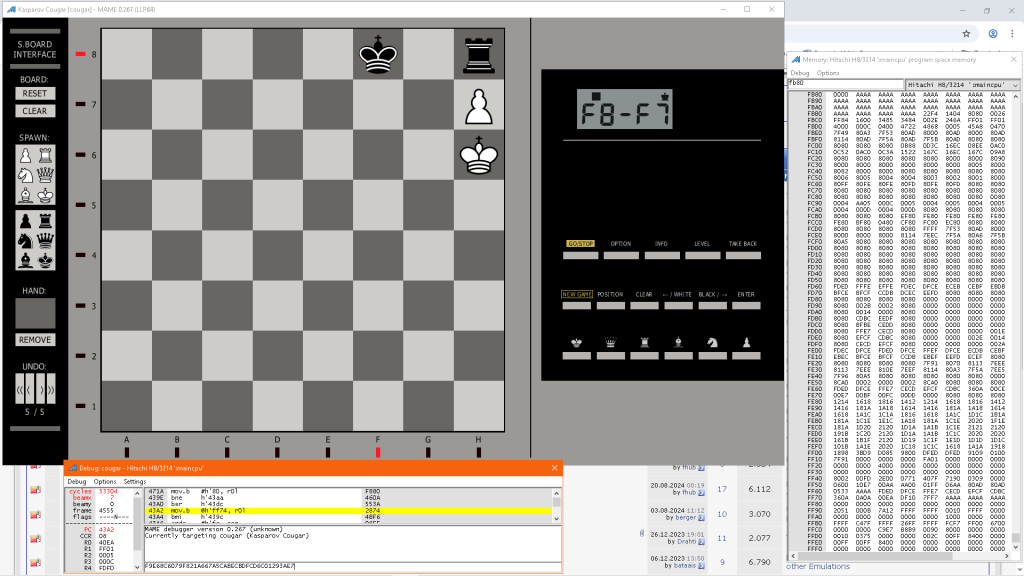This screenshot has height=576, width=1024.
Task: Open the browser profile avatar
Action: (x=993, y=33)
